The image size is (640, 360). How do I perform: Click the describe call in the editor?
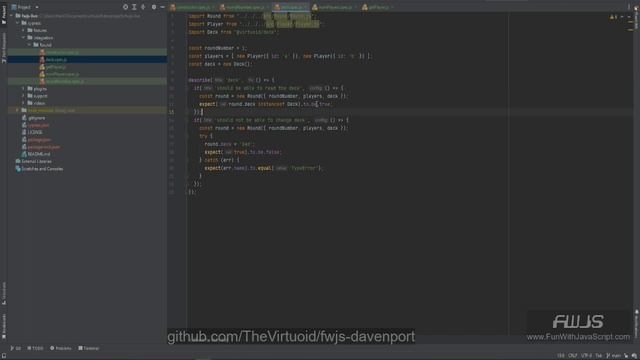(x=199, y=80)
